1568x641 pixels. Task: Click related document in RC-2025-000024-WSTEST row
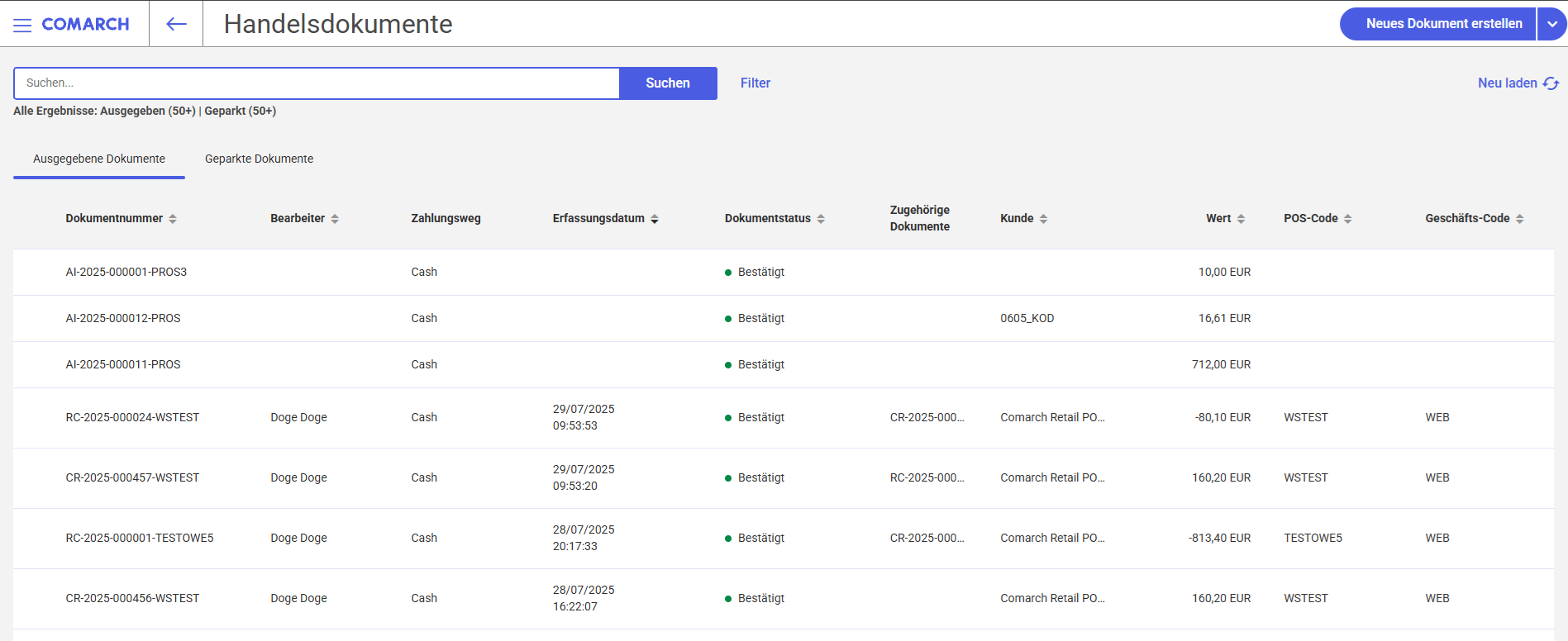[x=927, y=417]
